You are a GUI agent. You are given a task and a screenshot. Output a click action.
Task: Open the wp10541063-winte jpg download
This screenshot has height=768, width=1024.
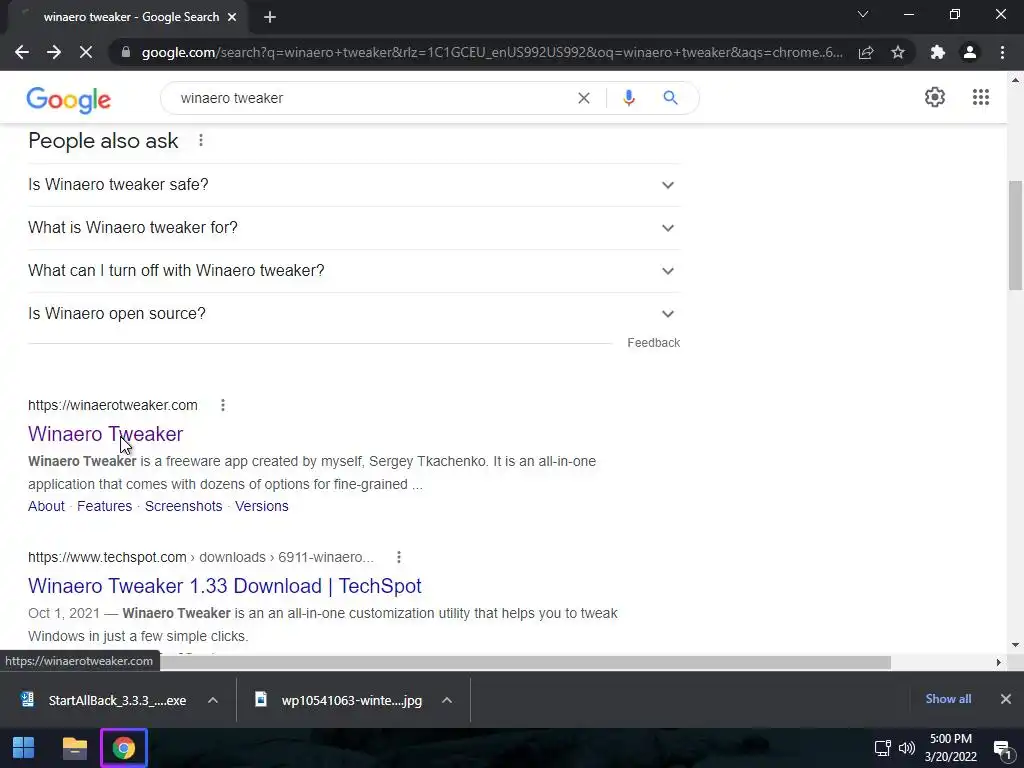[x=338, y=700]
